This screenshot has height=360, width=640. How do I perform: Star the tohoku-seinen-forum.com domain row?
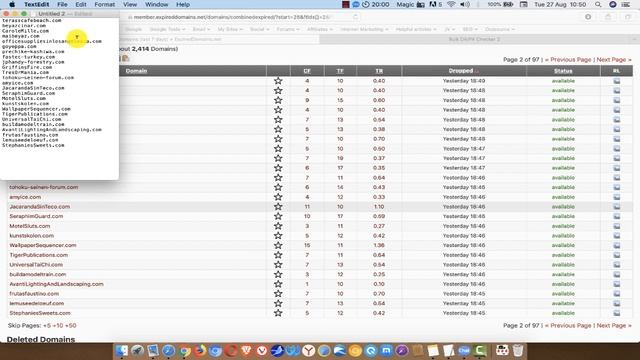[x=278, y=187]
